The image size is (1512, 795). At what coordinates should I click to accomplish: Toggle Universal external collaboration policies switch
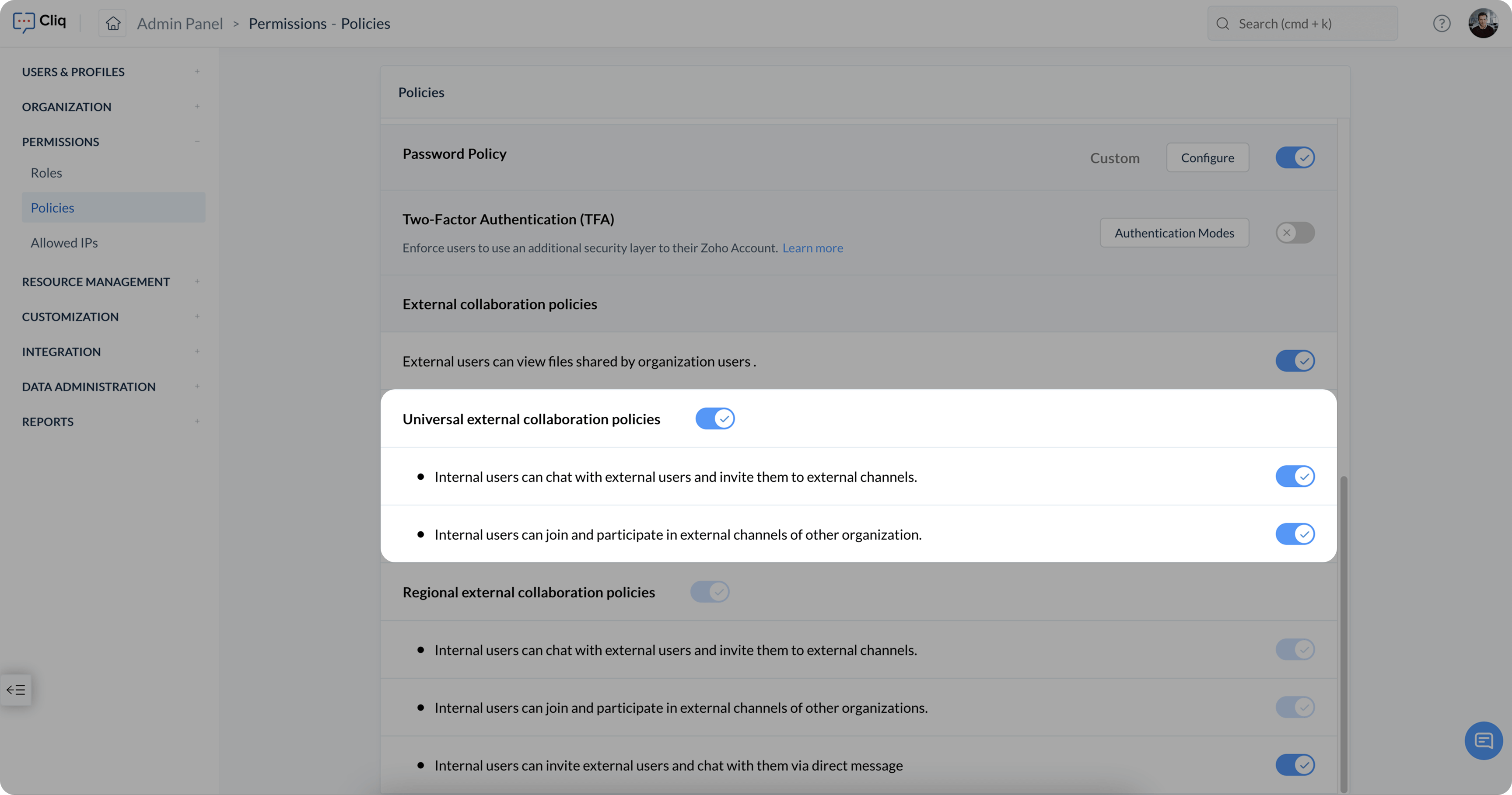[715, 419]
